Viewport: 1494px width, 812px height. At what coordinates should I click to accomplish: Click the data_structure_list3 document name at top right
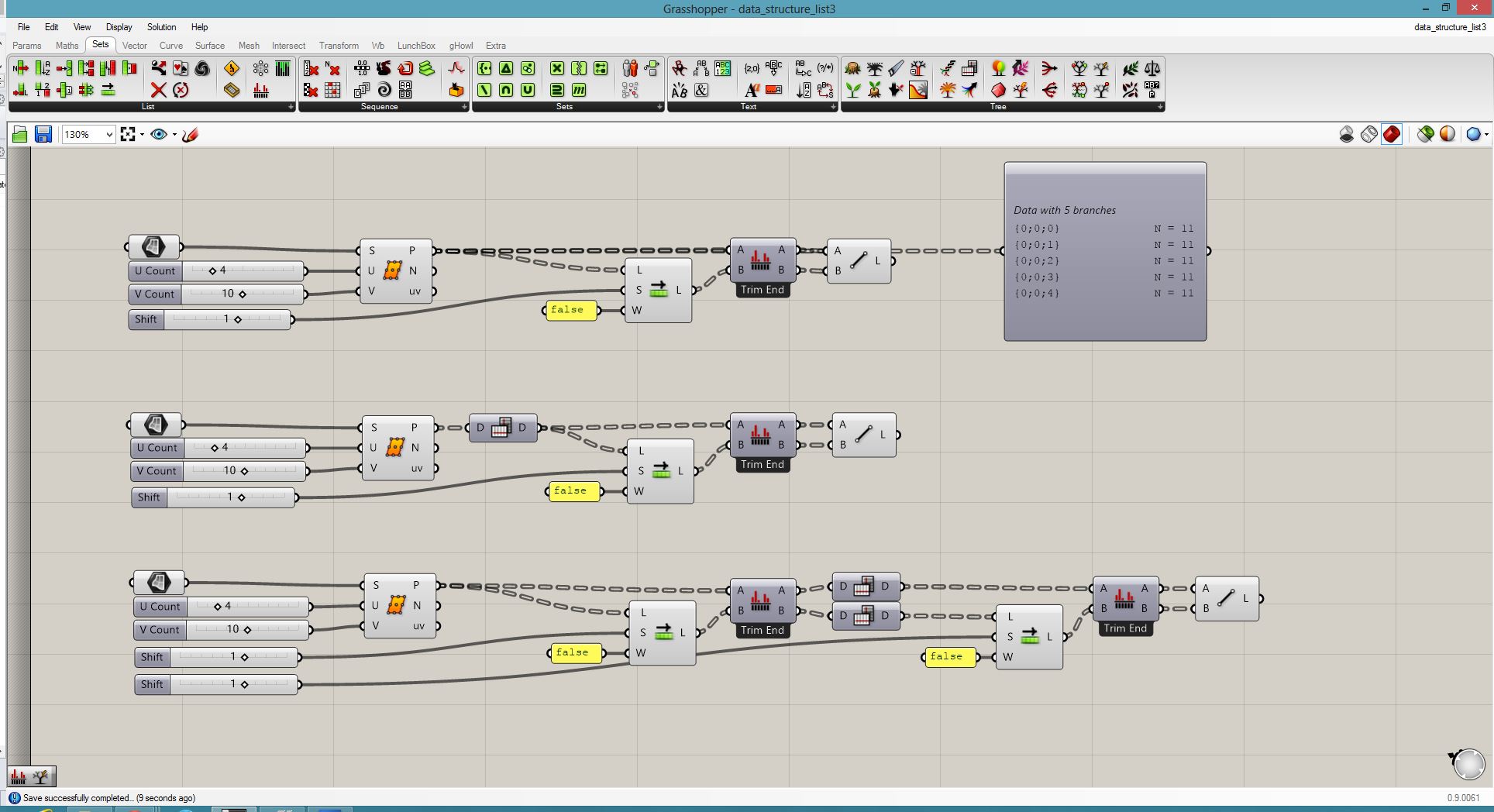(1449, 27)
